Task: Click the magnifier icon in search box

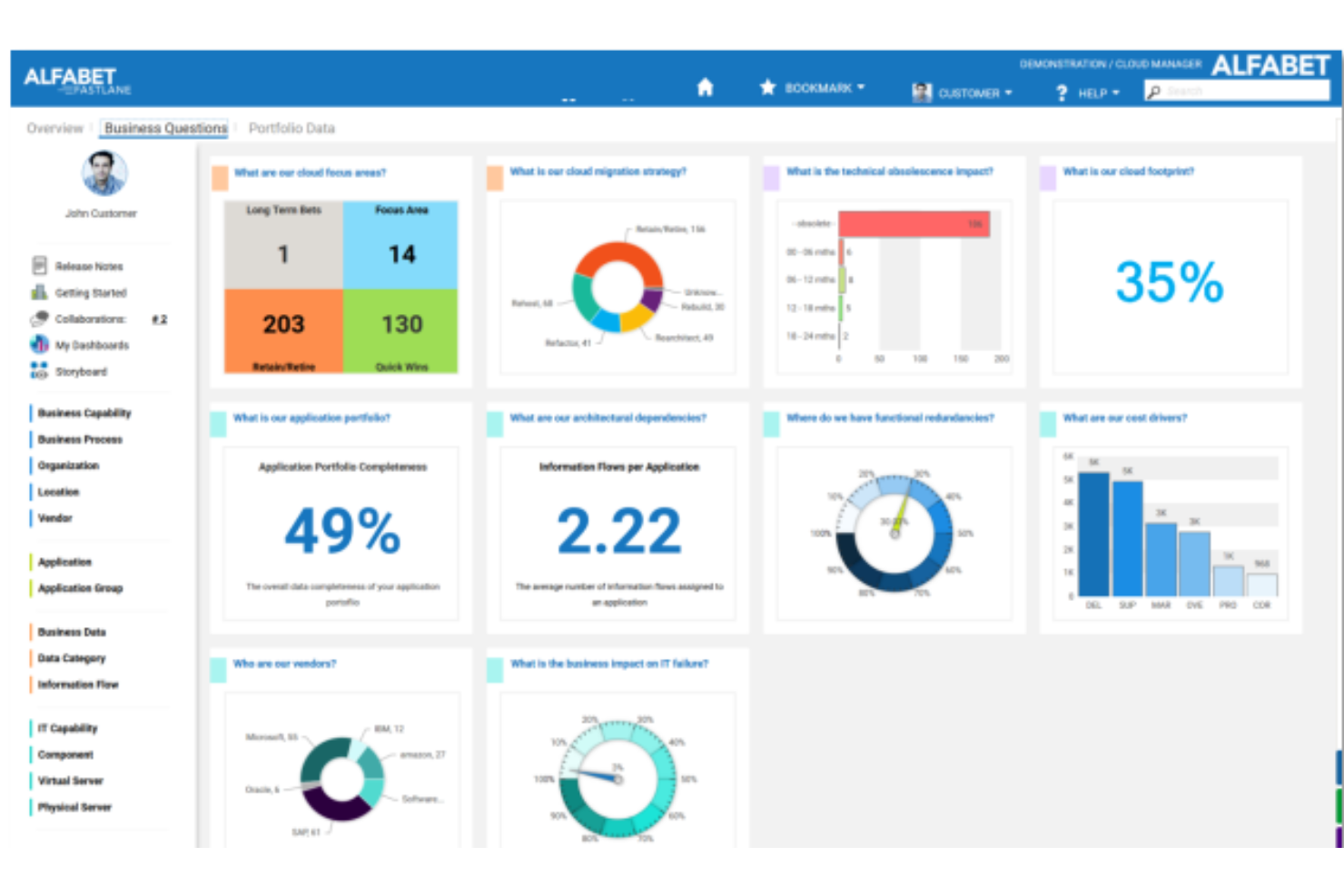Action: [1154, 92]
